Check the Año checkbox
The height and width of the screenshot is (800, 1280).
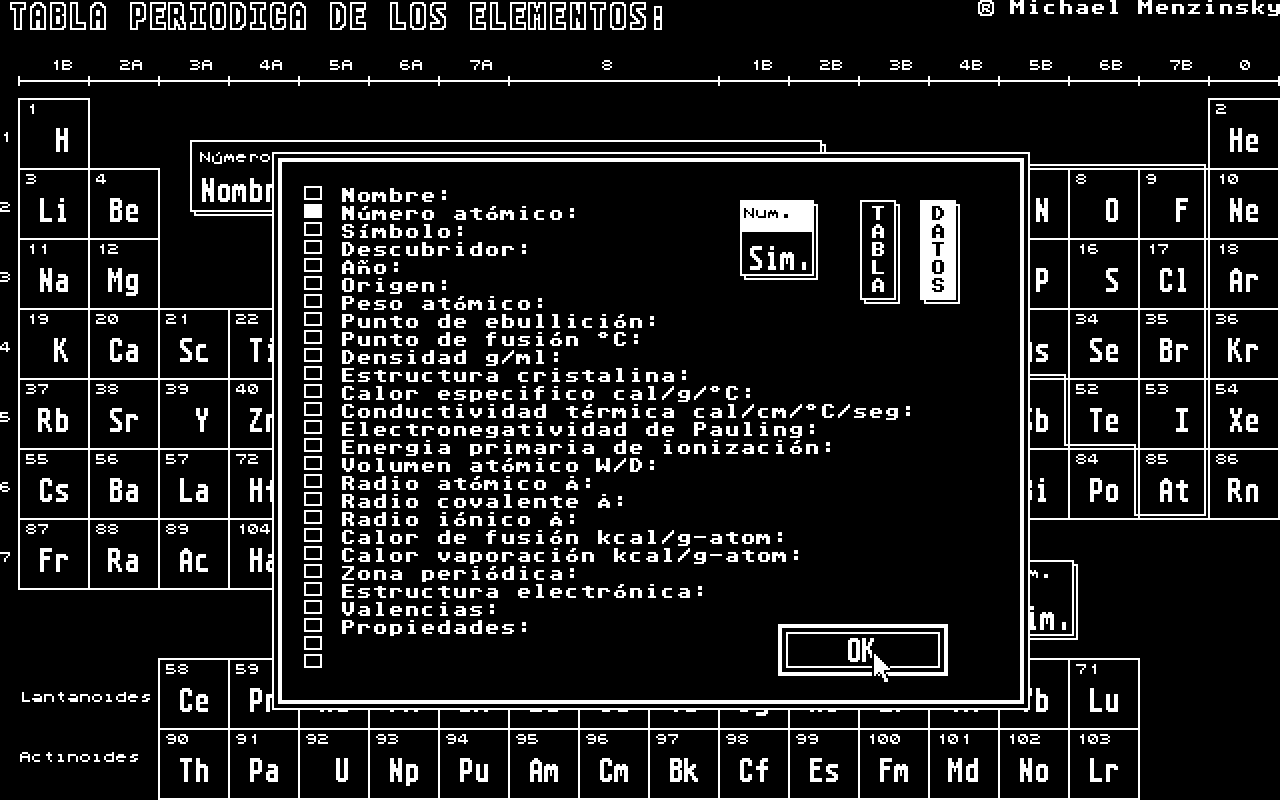tap(313, 265)
